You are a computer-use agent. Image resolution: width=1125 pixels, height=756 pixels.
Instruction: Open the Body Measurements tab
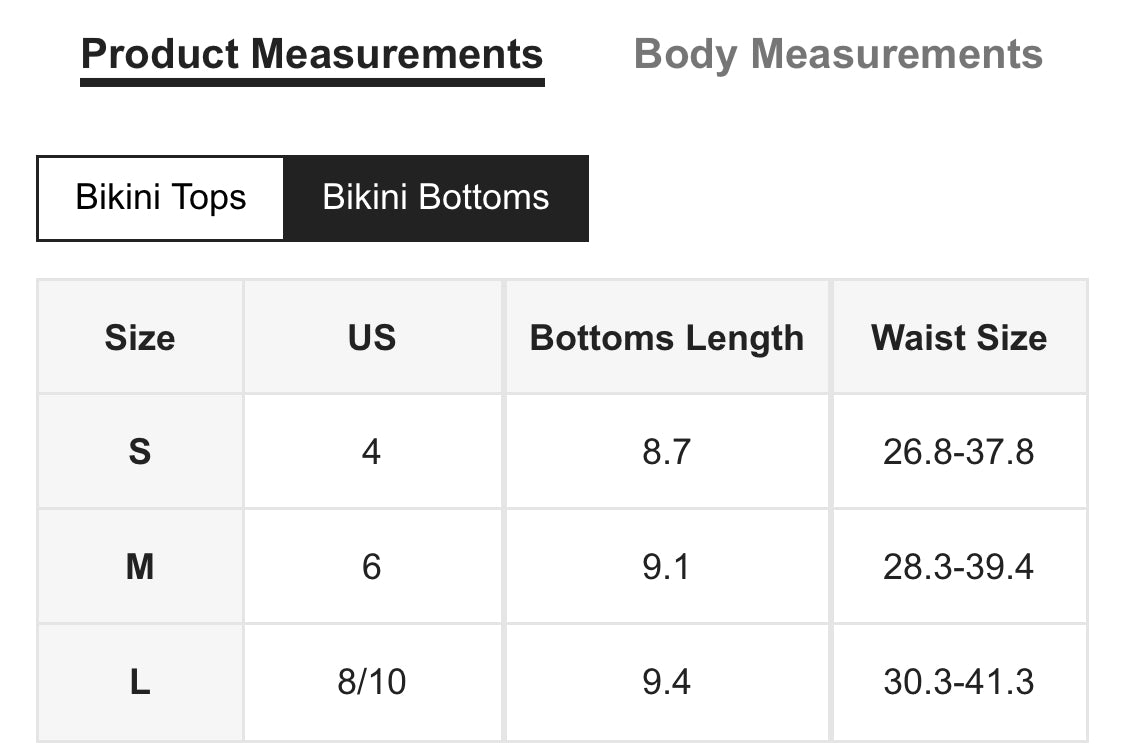(838, 55)
